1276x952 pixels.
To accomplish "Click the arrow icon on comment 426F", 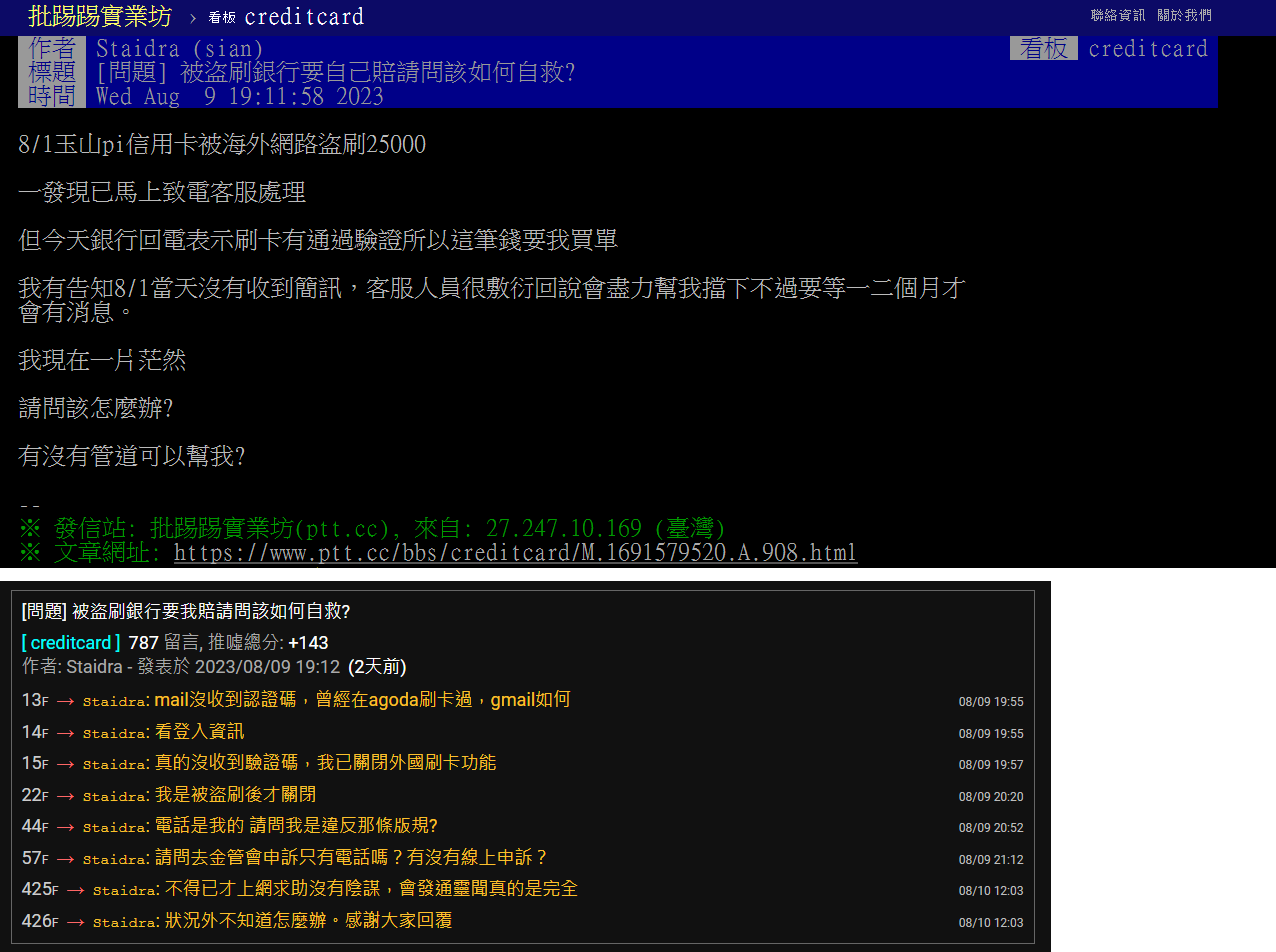I will 75,922.
